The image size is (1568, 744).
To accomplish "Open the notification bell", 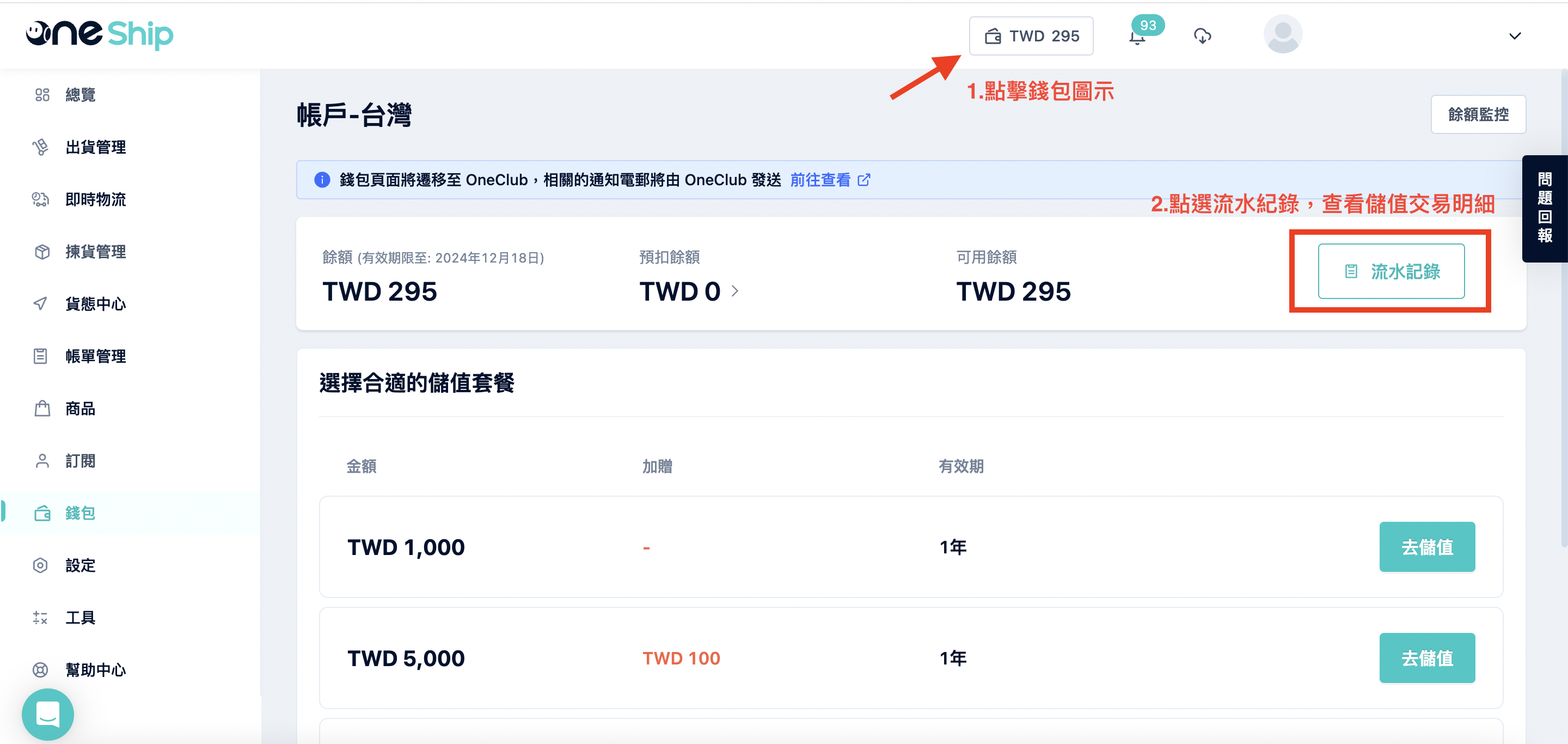I will (1136, 38).
